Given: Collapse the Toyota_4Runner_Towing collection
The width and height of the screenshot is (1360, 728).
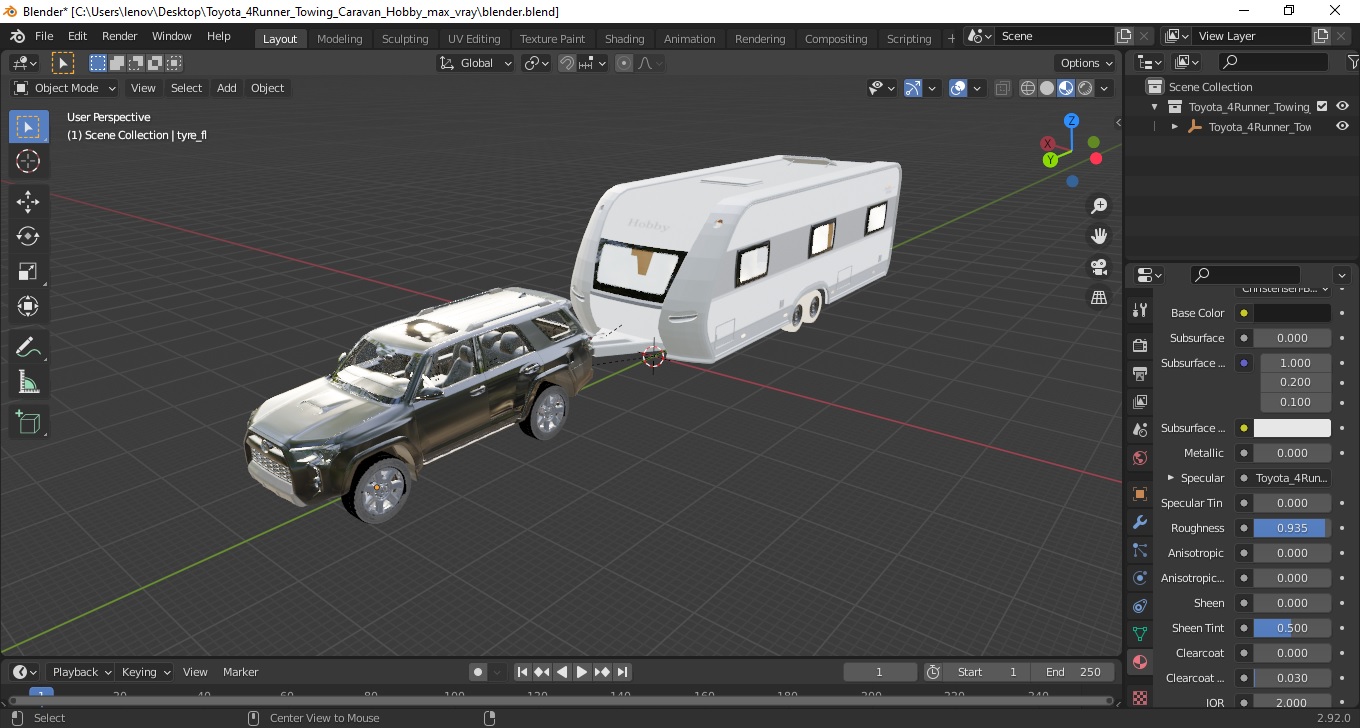Looking at the screenshot, I should tap(1155, 107).
